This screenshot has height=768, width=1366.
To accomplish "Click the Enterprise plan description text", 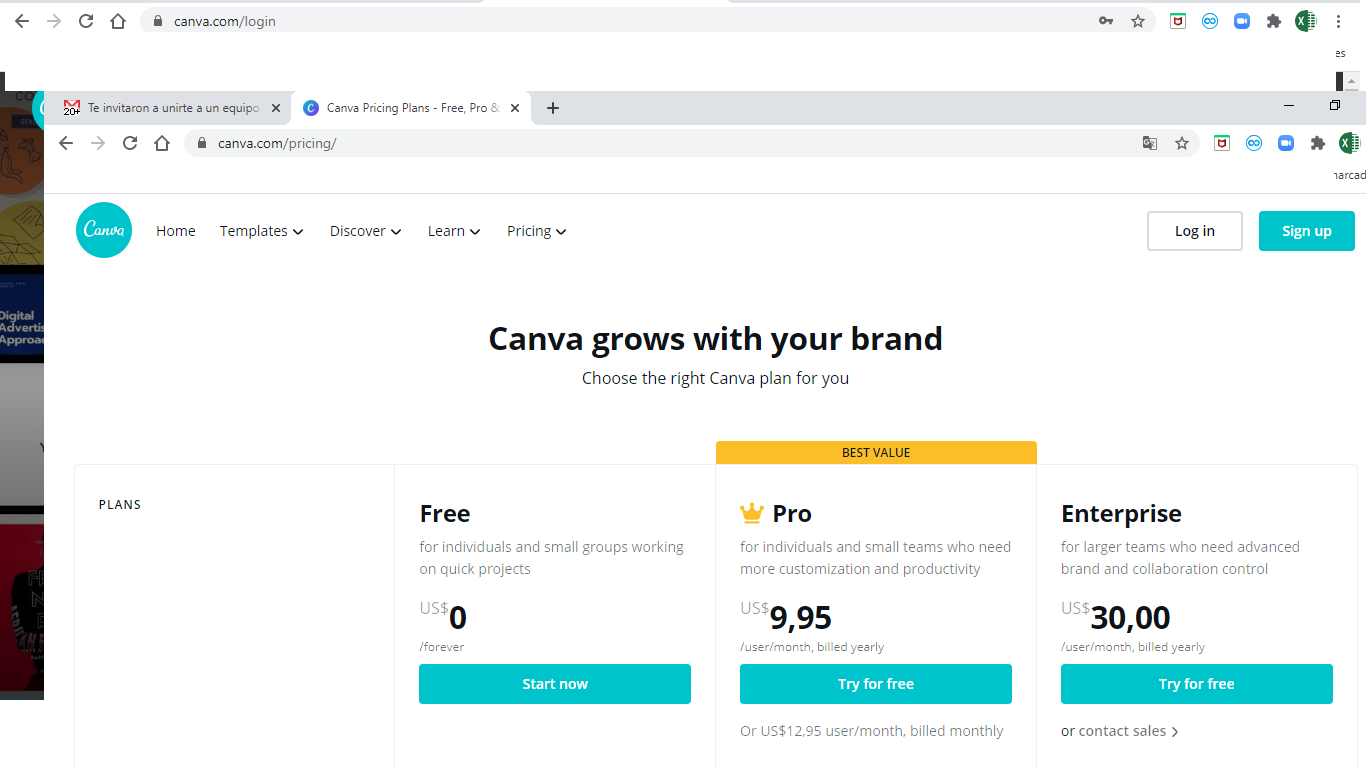I will (x=1181, y=558).
